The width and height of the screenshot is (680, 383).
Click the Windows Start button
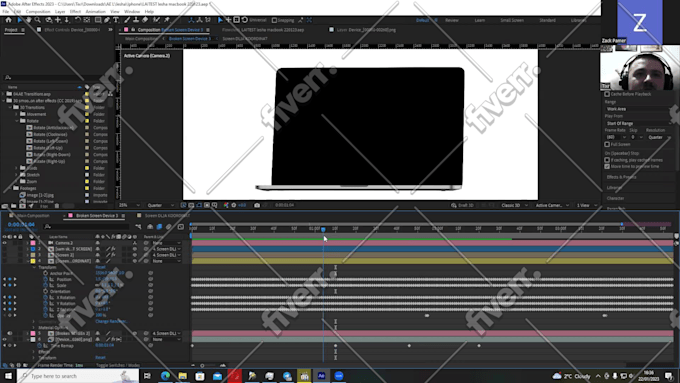(8, 376)
